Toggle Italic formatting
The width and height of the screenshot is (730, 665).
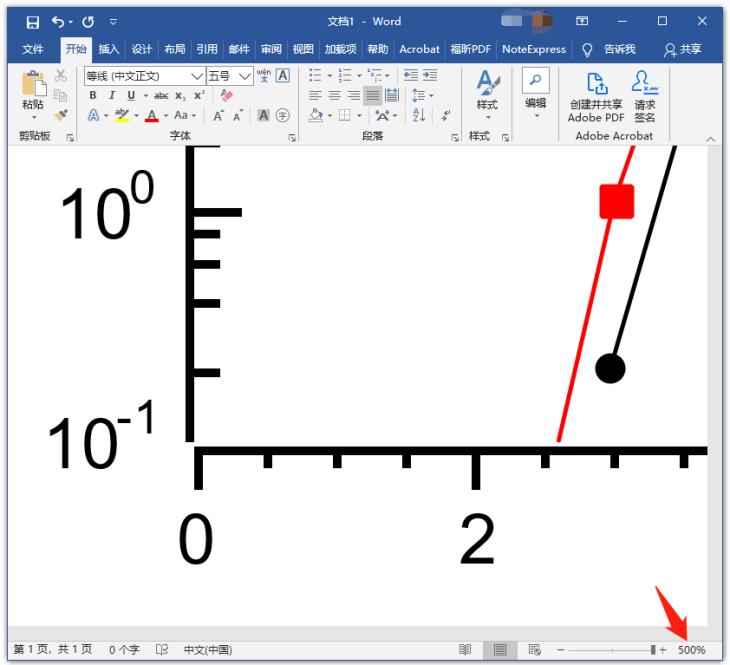pyautogui.click(x=112, y=95)
